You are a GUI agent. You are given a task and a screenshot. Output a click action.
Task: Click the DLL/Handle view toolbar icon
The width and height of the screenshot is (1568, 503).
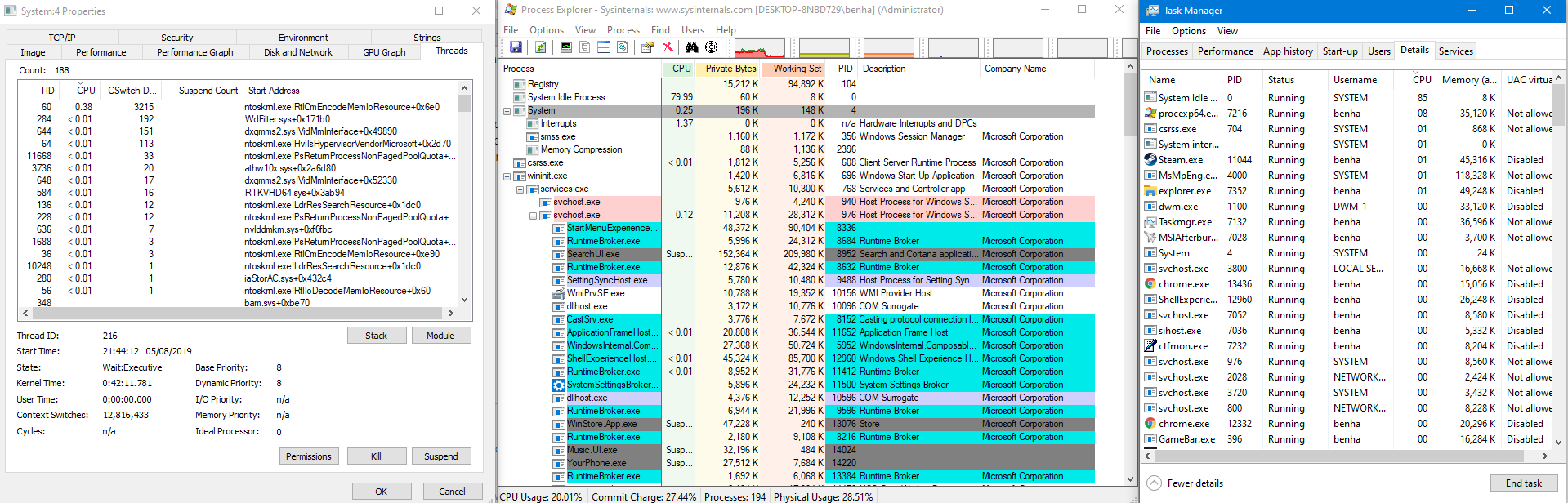(623, 47)
